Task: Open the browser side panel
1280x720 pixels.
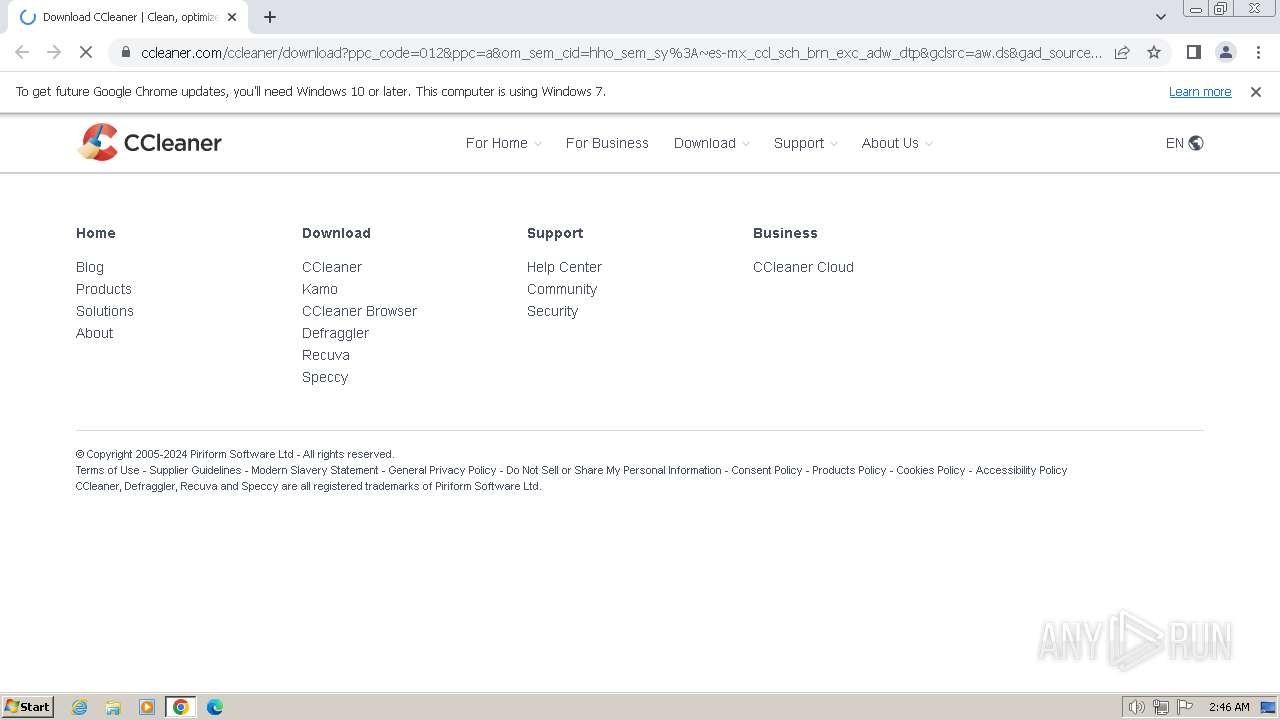Action: click(1193, 52)
